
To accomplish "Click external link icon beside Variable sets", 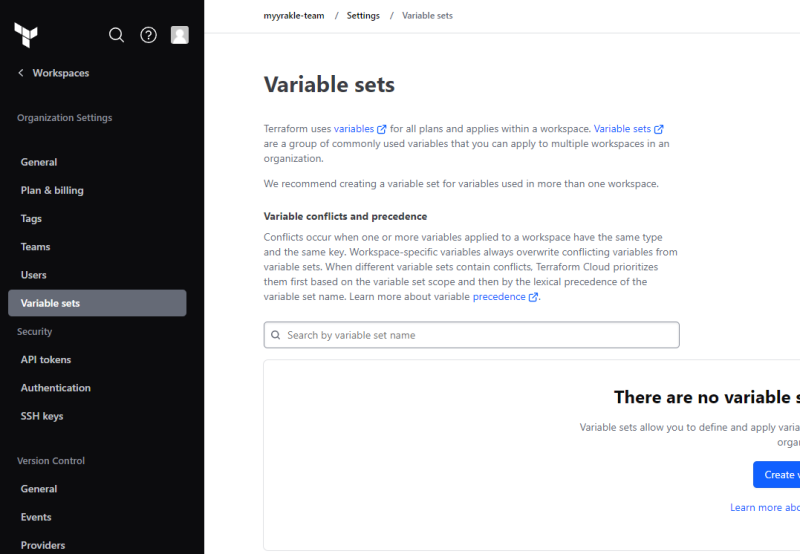I will (659, 129).
